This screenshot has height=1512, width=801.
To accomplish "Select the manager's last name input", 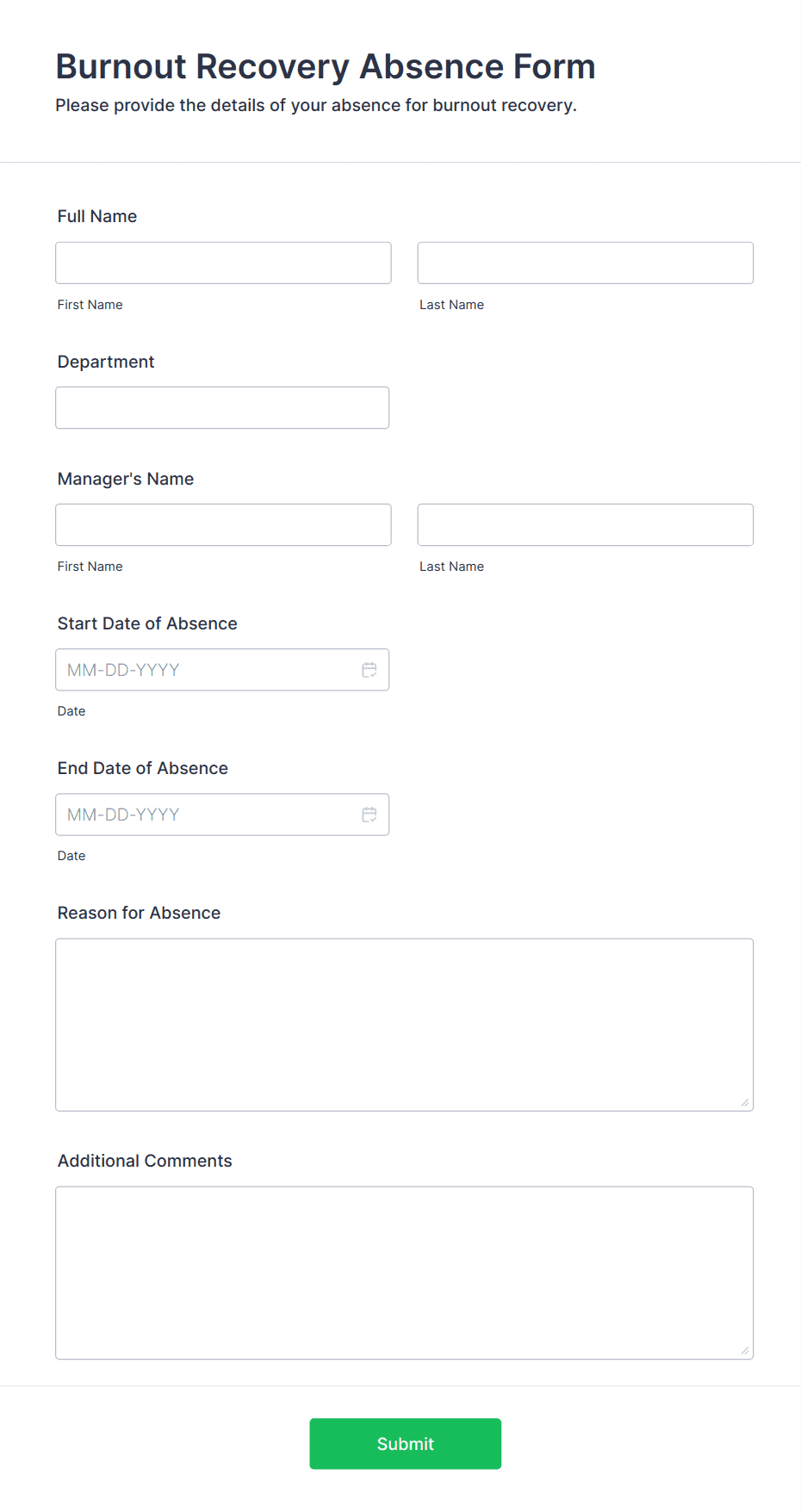I will coord(585,524).
